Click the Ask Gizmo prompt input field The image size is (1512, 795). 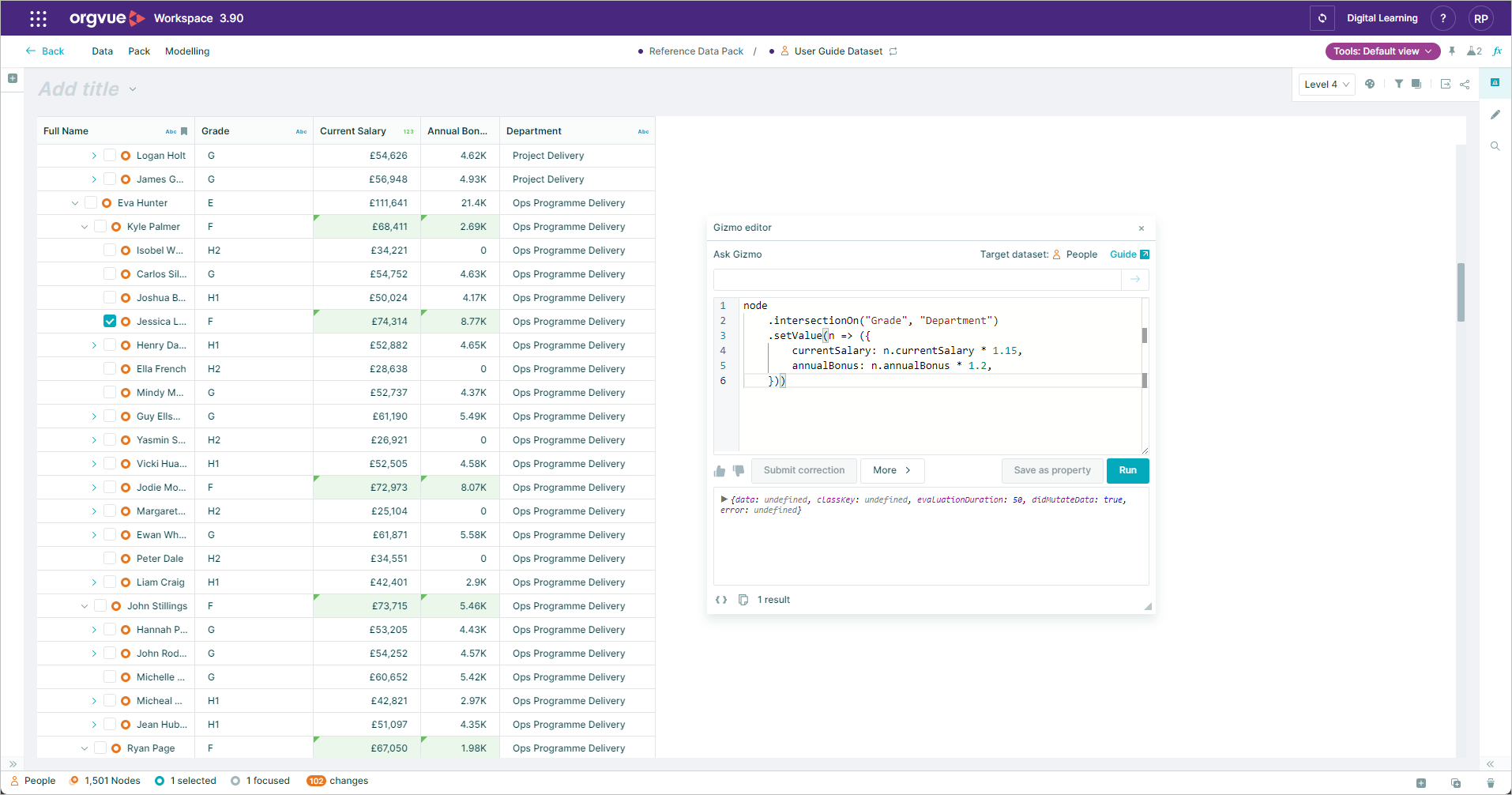[916, 280]
